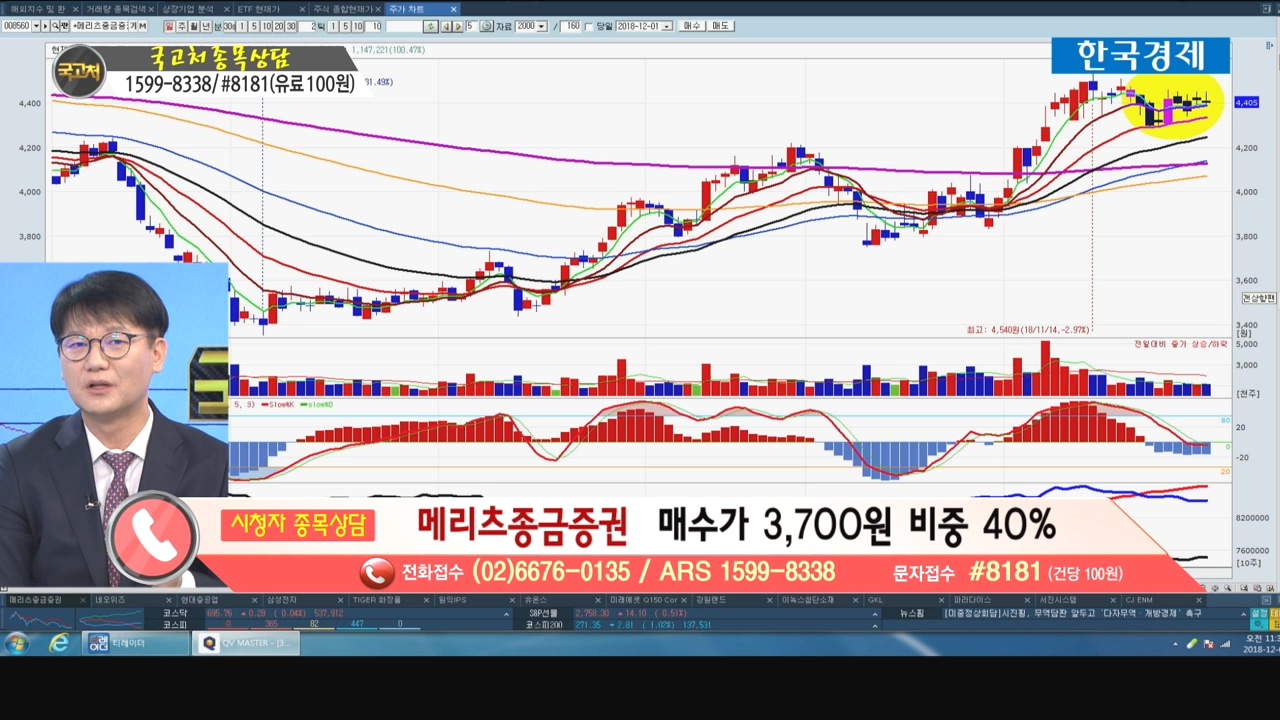
Task: Toggle the 당일 checkbox
Action: [x=588, y=26]
